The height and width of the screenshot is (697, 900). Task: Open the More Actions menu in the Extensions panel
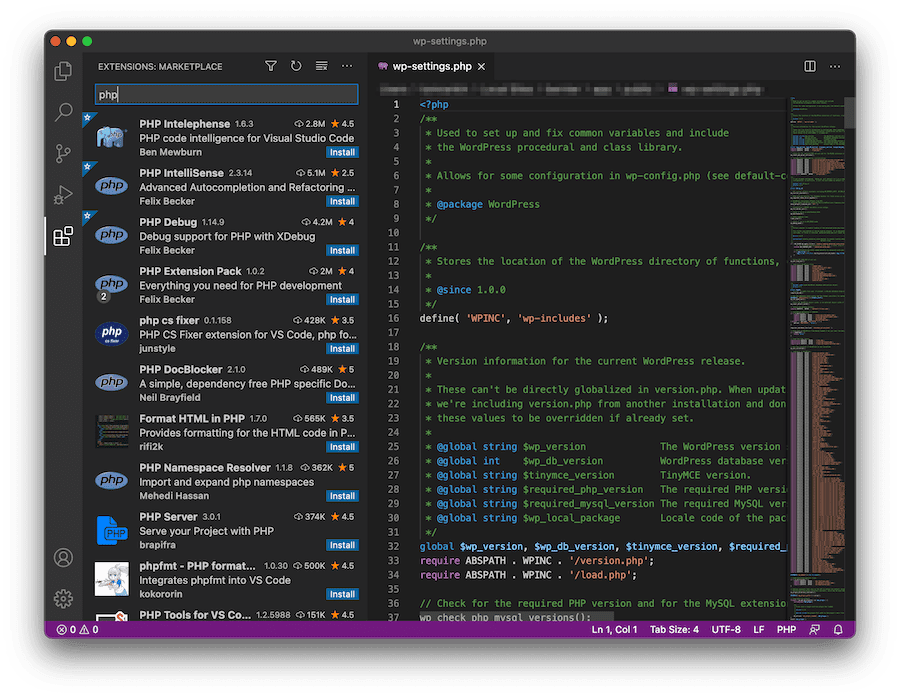(x=346, y=65)
